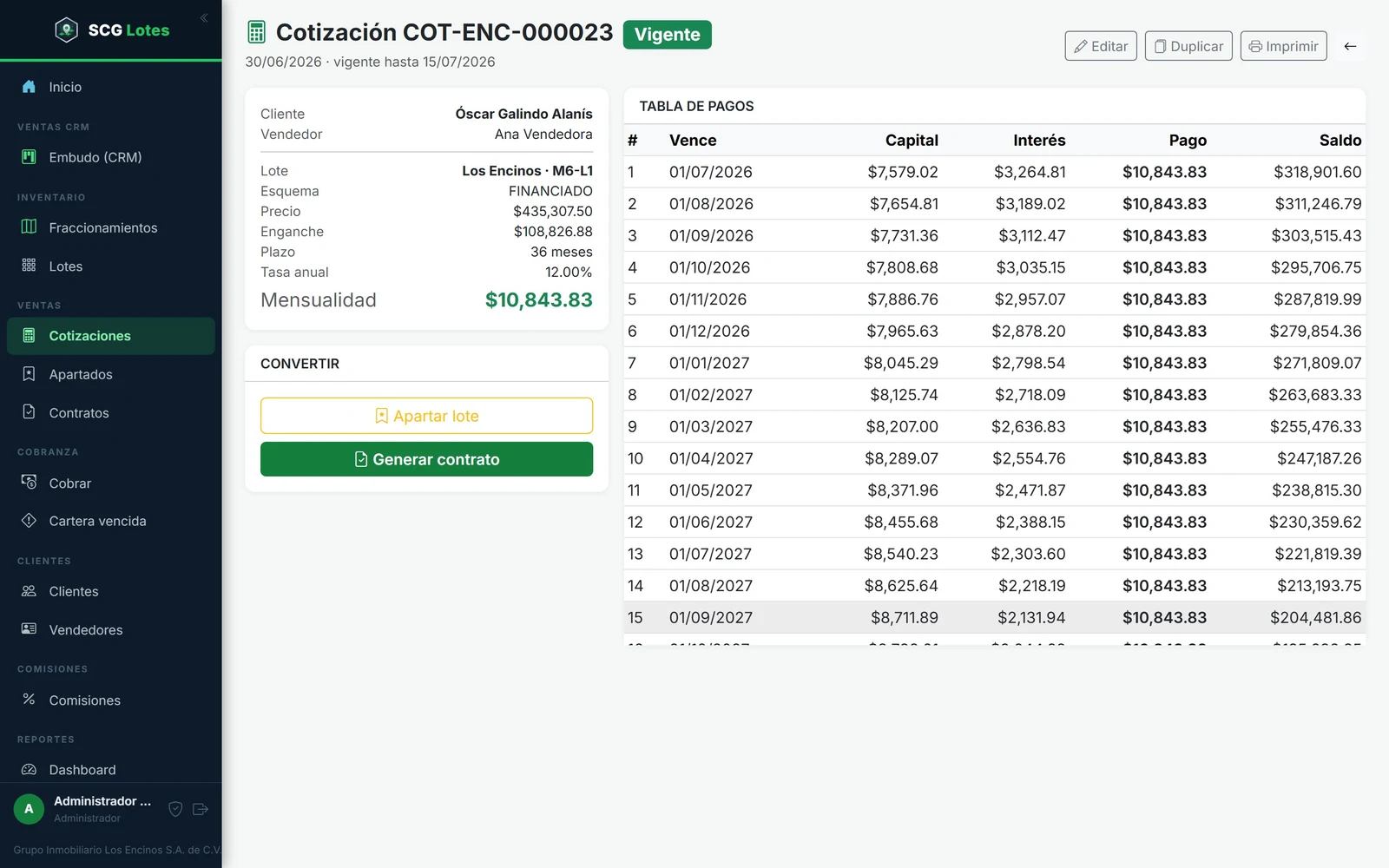
Task: Click the shield security icon near Administrador
Action: (175, 809)
